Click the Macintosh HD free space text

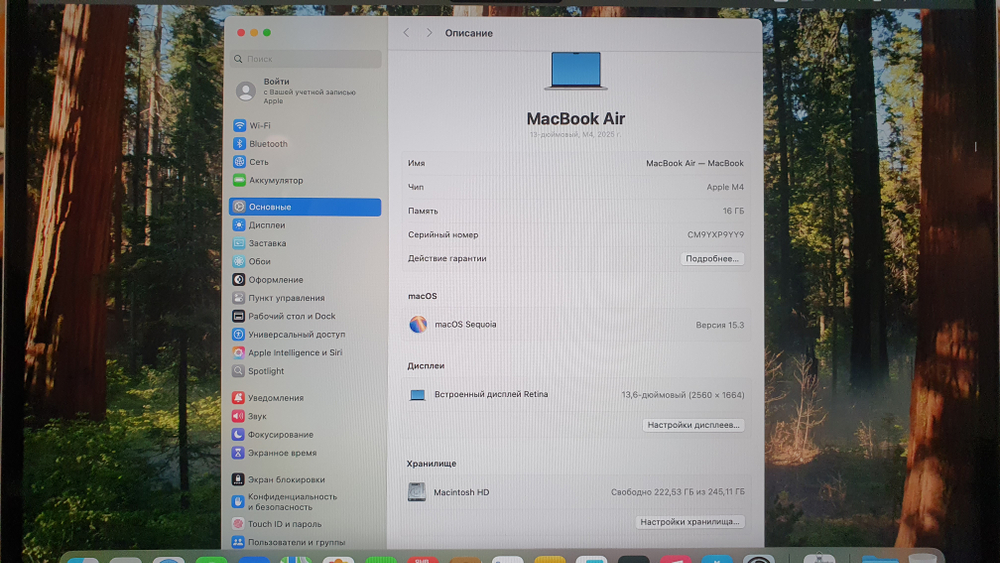(677, 492)
